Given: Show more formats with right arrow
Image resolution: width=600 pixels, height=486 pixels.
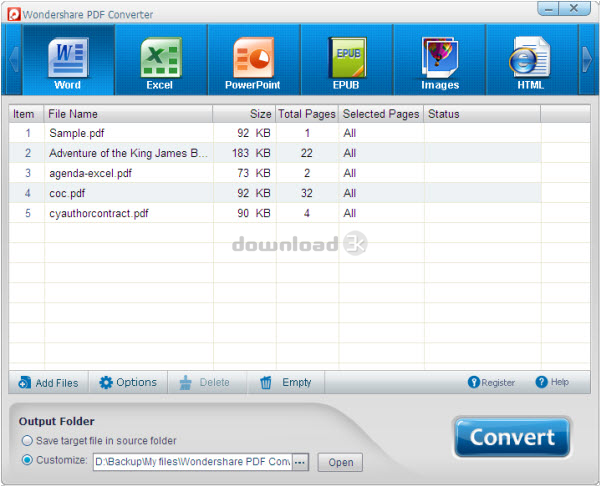Looking at the screenshot, I should (x=587, y=60).
